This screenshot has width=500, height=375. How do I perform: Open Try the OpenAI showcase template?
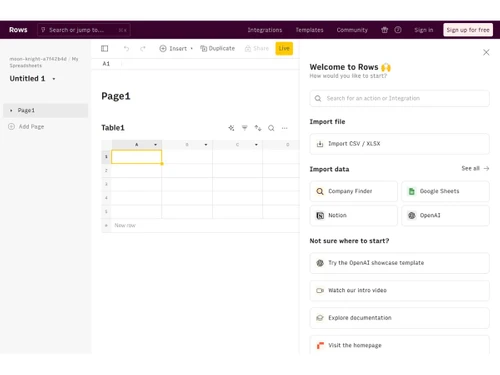pyautogui.click(x=399, y=263)
